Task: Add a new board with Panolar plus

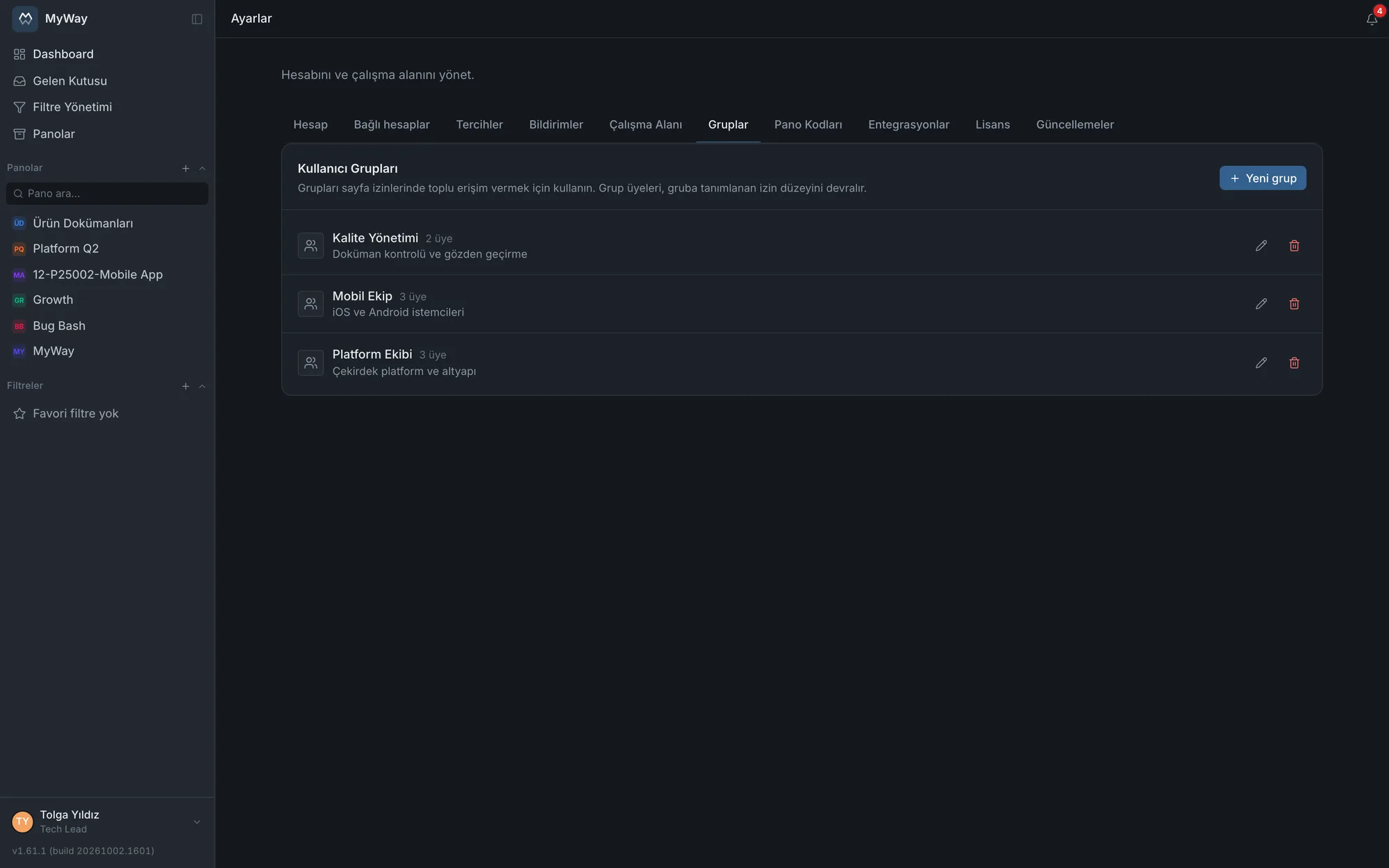Action: [x=185, y=168]
